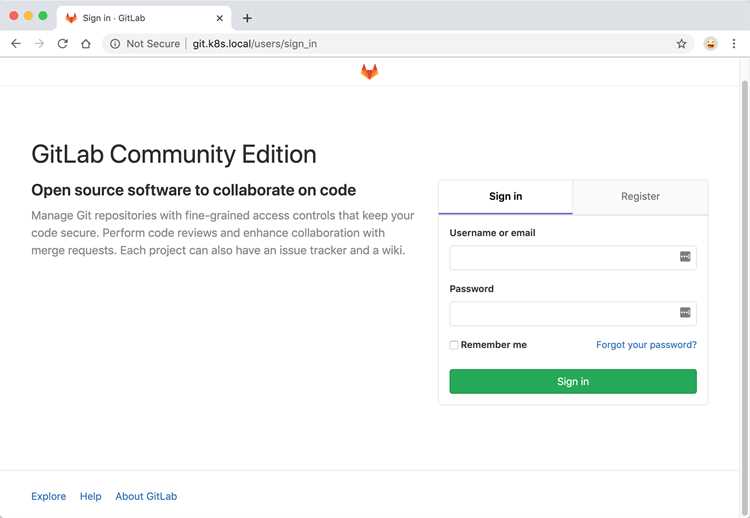Open the Forgot your password? link
This screenshot has width=750, height=518.
click(646, 345)
